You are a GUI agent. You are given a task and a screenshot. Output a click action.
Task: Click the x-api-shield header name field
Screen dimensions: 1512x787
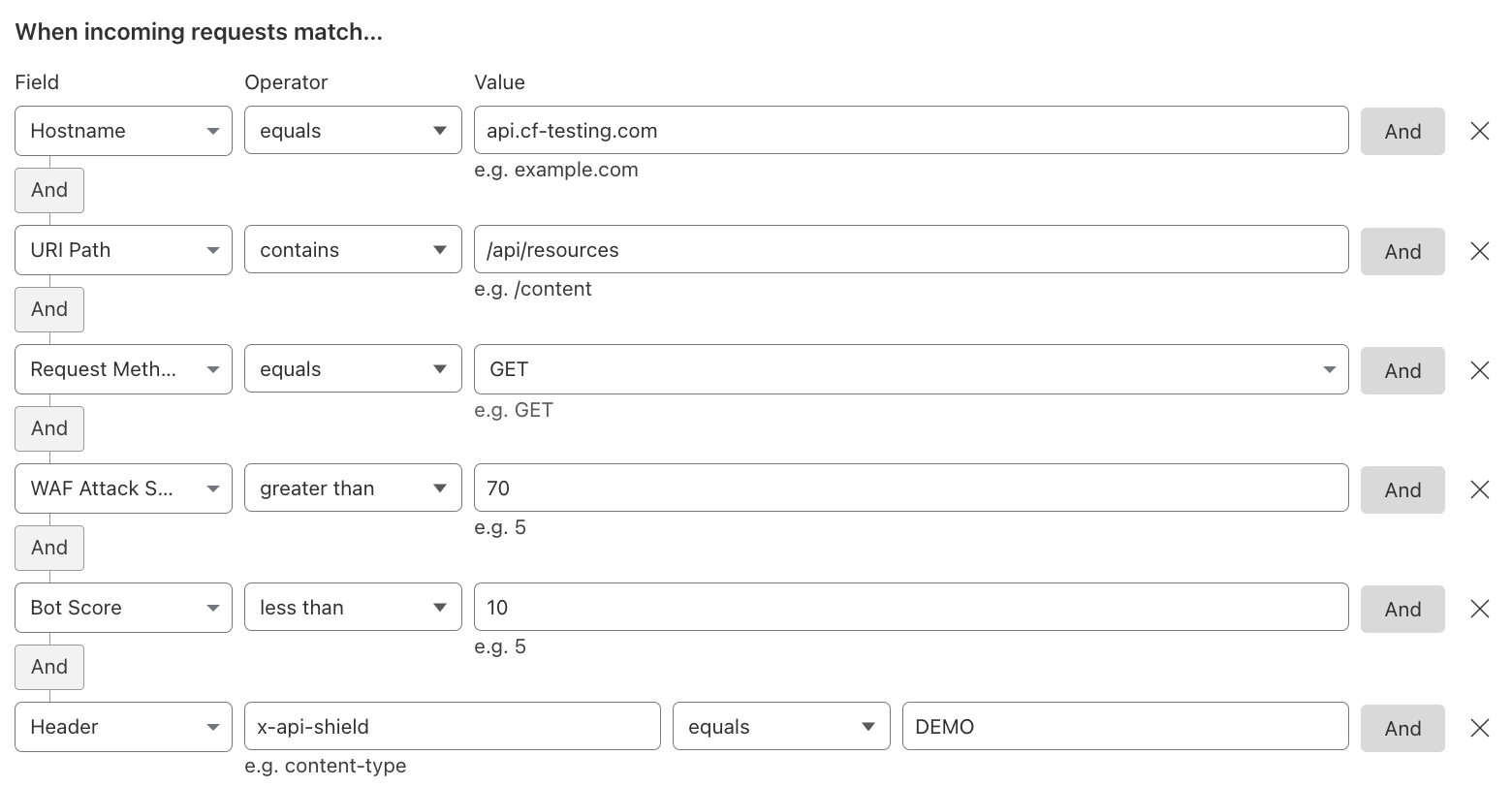pos(453,727)
